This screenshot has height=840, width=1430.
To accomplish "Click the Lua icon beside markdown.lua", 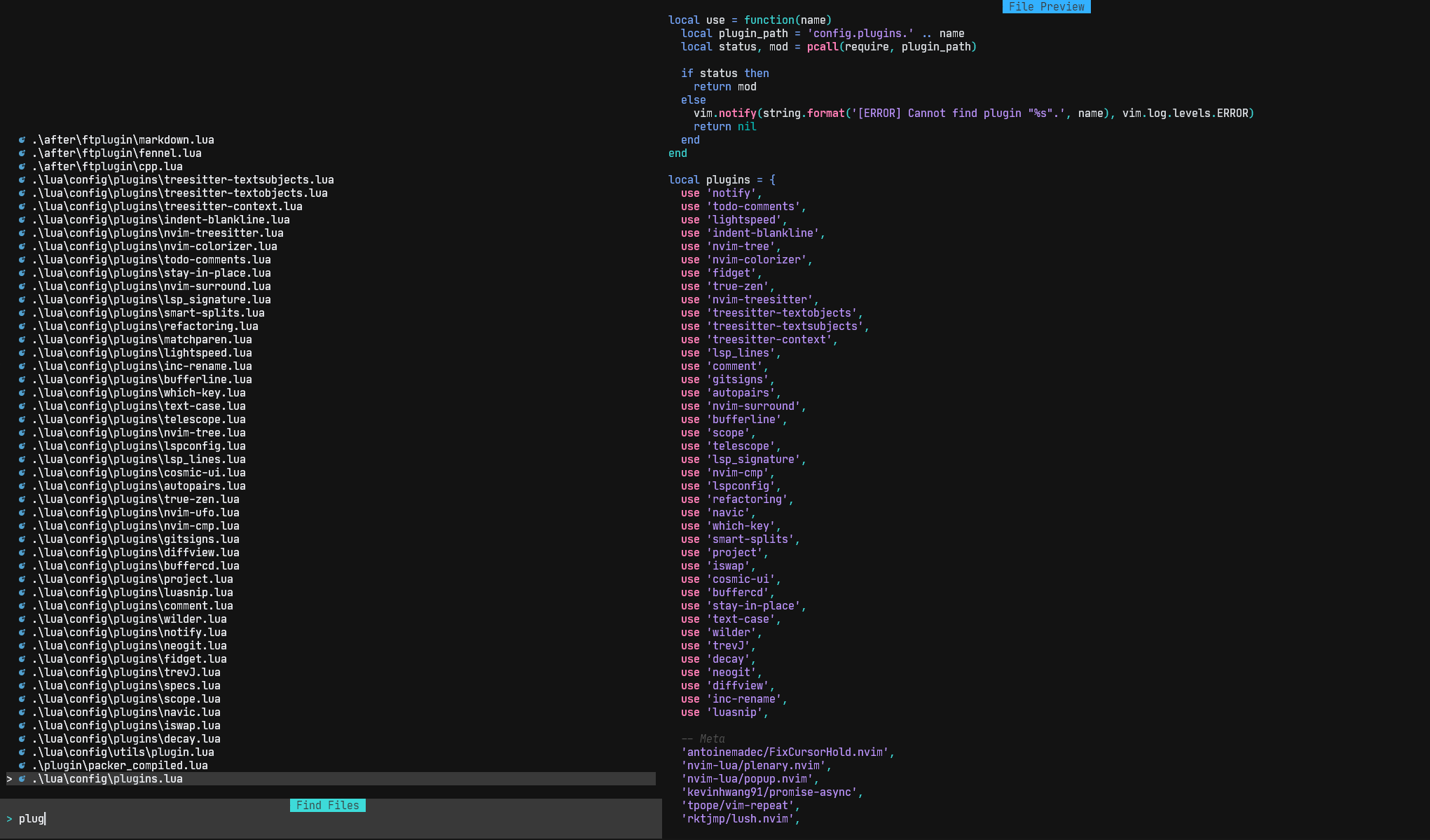I will 22,140.
